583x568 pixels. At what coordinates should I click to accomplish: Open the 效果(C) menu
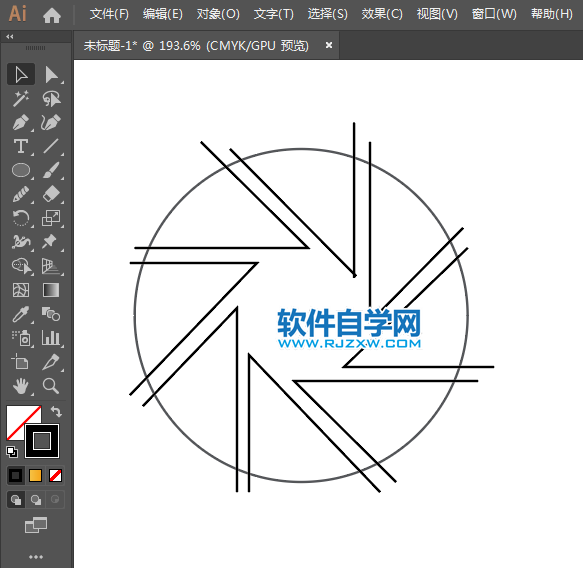click(x=382, y=14)
